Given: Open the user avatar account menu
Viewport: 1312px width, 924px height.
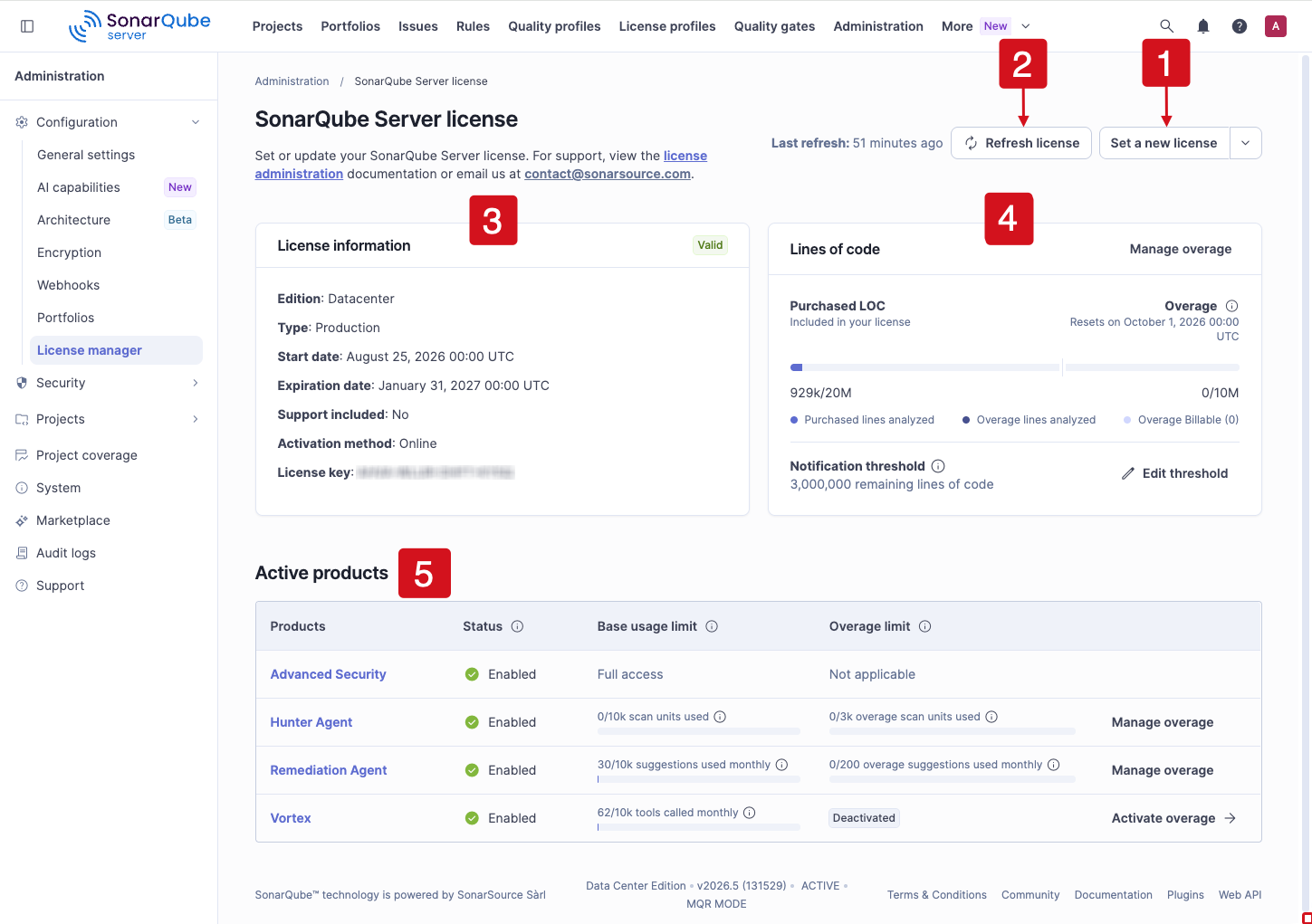Looking at the screenshot, I should point(1276,26).
